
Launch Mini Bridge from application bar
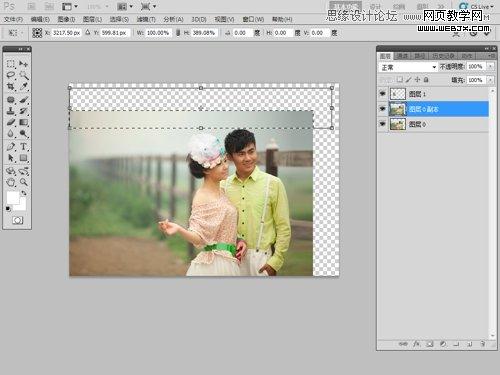click(49, 6)
